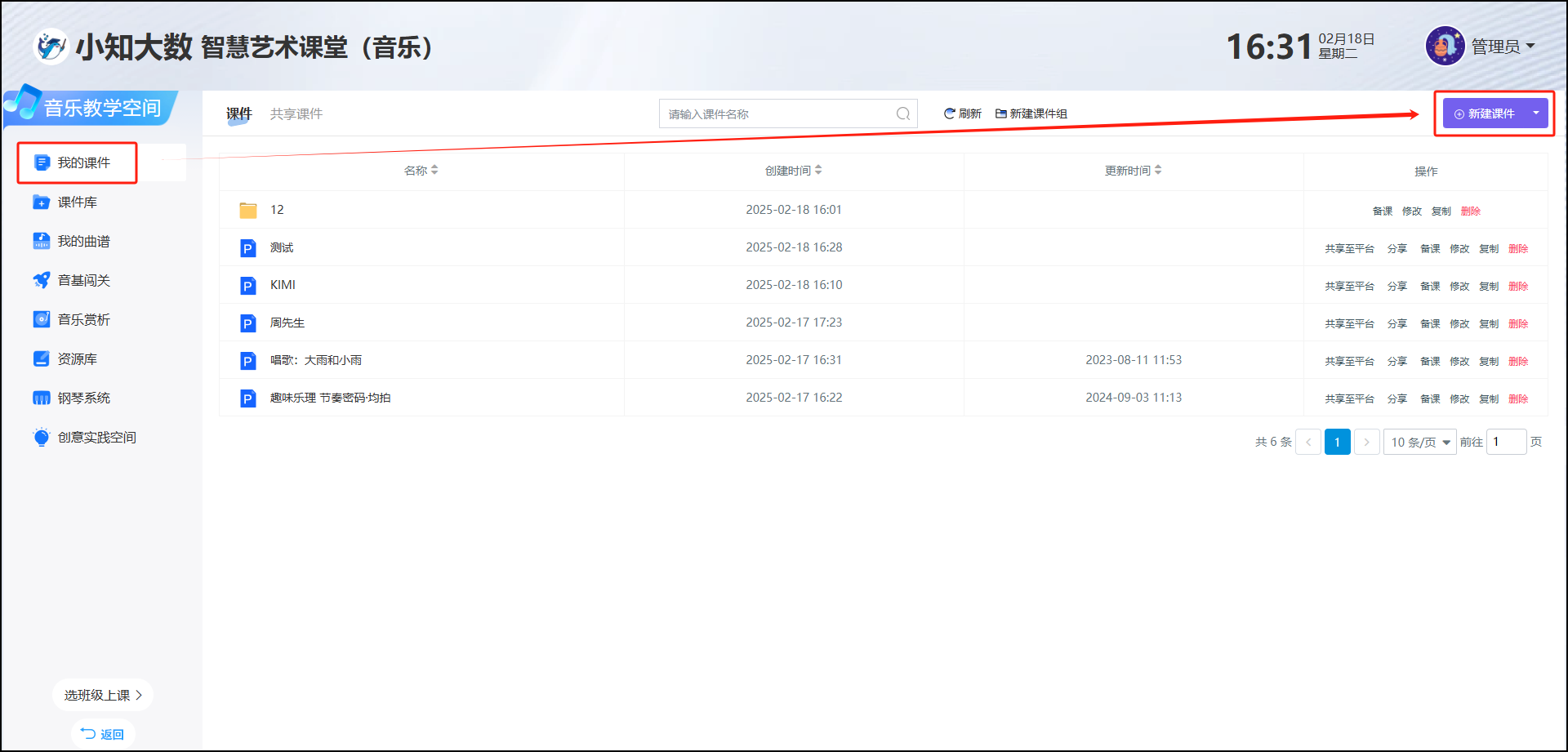Open the courseware named KIMI
Image resolution: width=1568 pixels, height=752 pixels.
(283, 285)
